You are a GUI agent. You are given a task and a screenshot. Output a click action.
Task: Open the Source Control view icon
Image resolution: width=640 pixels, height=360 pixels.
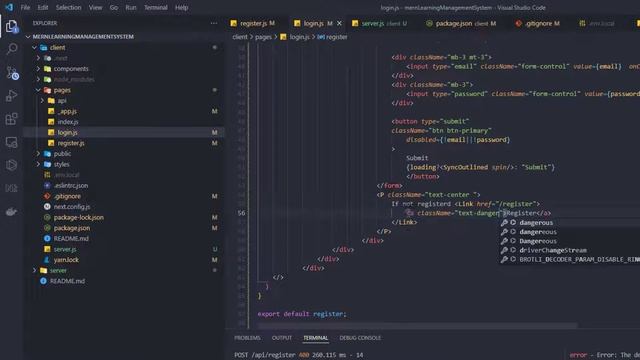12,73
